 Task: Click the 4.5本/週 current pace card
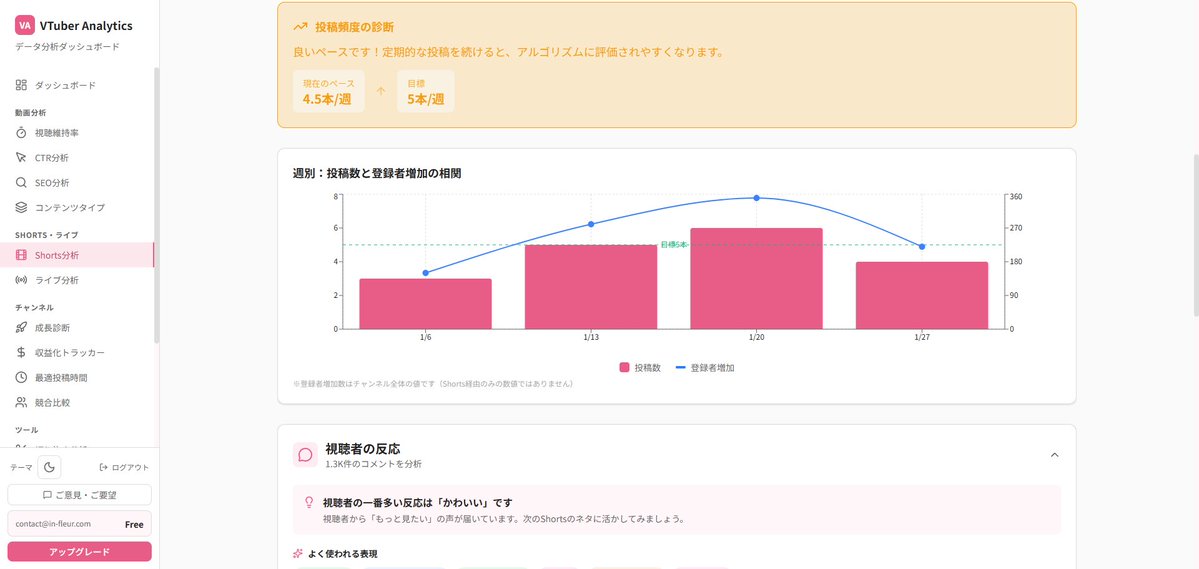pyautogui.click(x=329, y=92)
